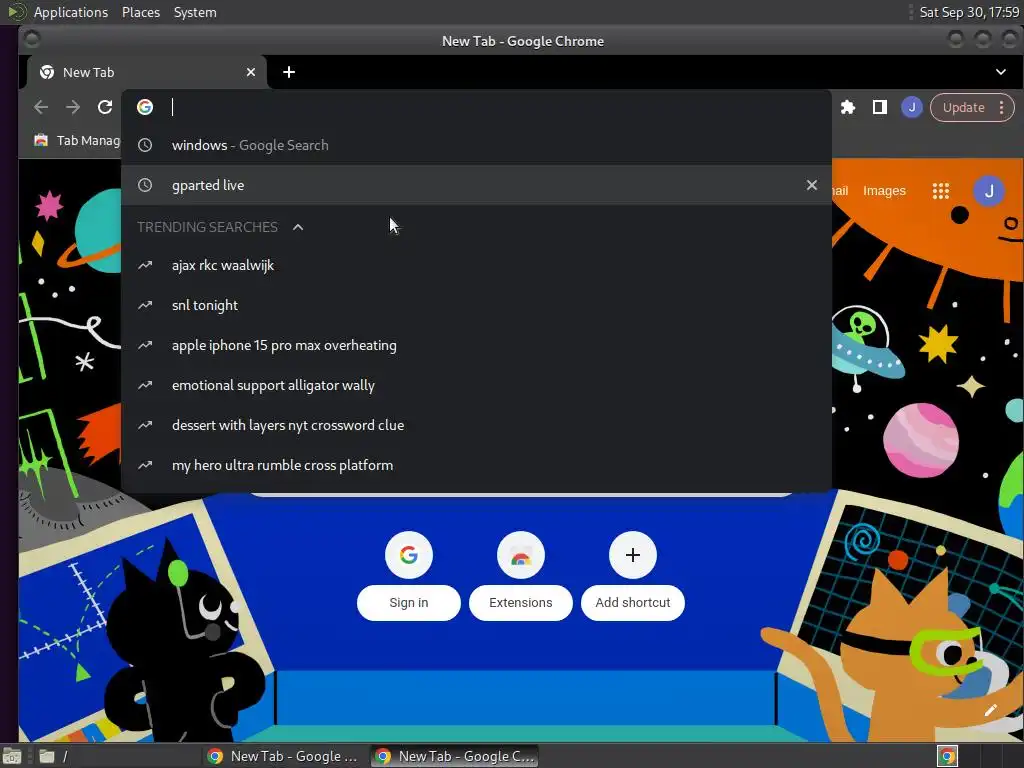Screen dimensions: 1024x768
Task: Open the Applications menu
Action: tap(71, 12)
